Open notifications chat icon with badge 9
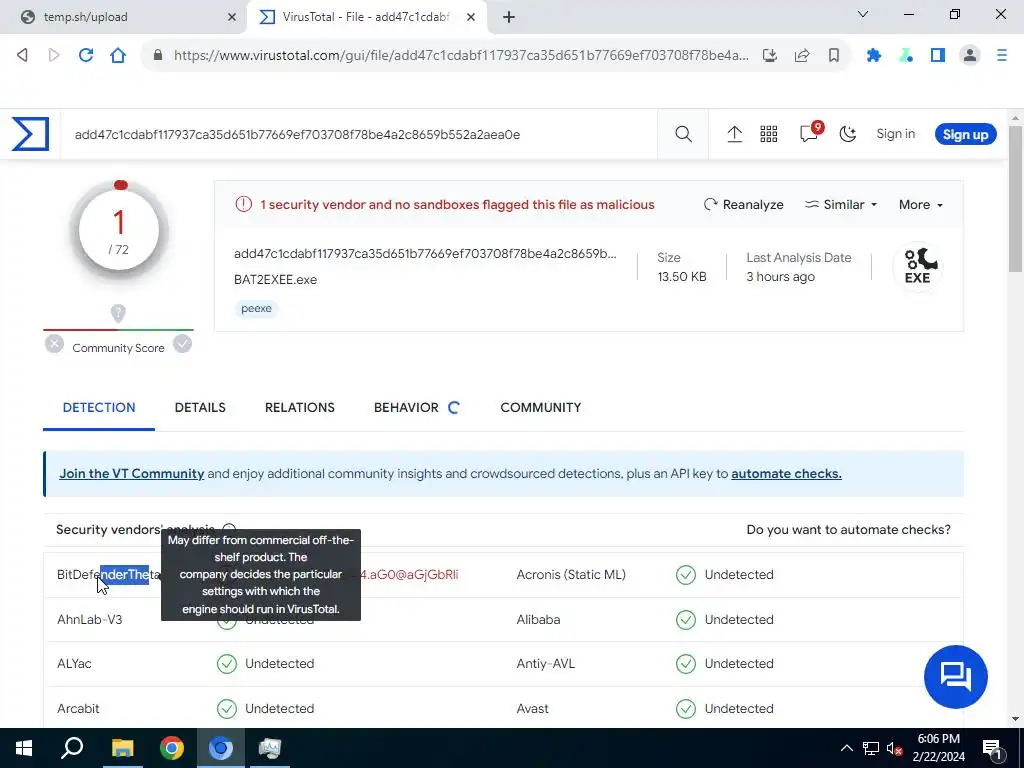The width and height of the screenshot is (1024, 768). 810,132
